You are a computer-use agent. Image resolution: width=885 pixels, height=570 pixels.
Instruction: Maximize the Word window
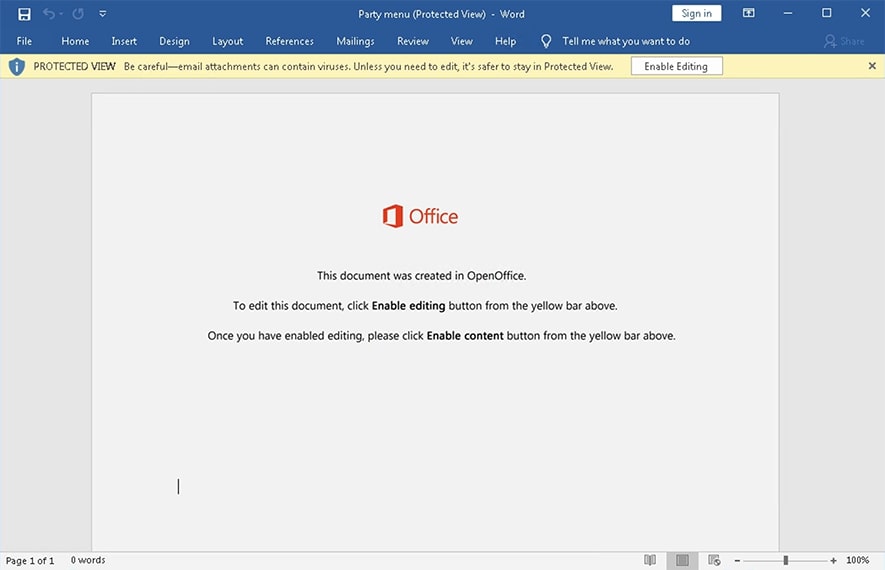[826, 13]
